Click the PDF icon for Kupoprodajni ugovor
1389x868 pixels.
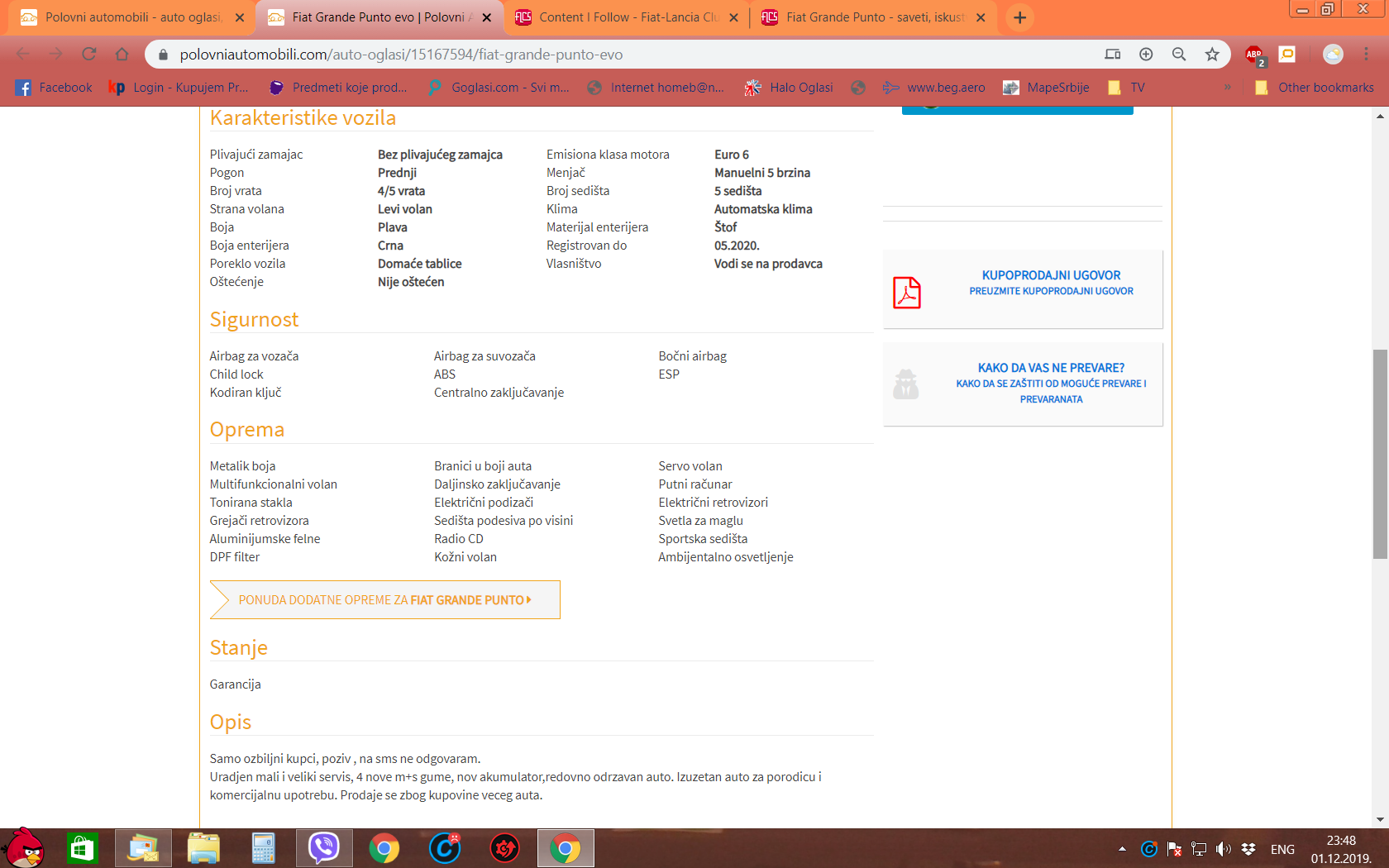click(906, 293)
